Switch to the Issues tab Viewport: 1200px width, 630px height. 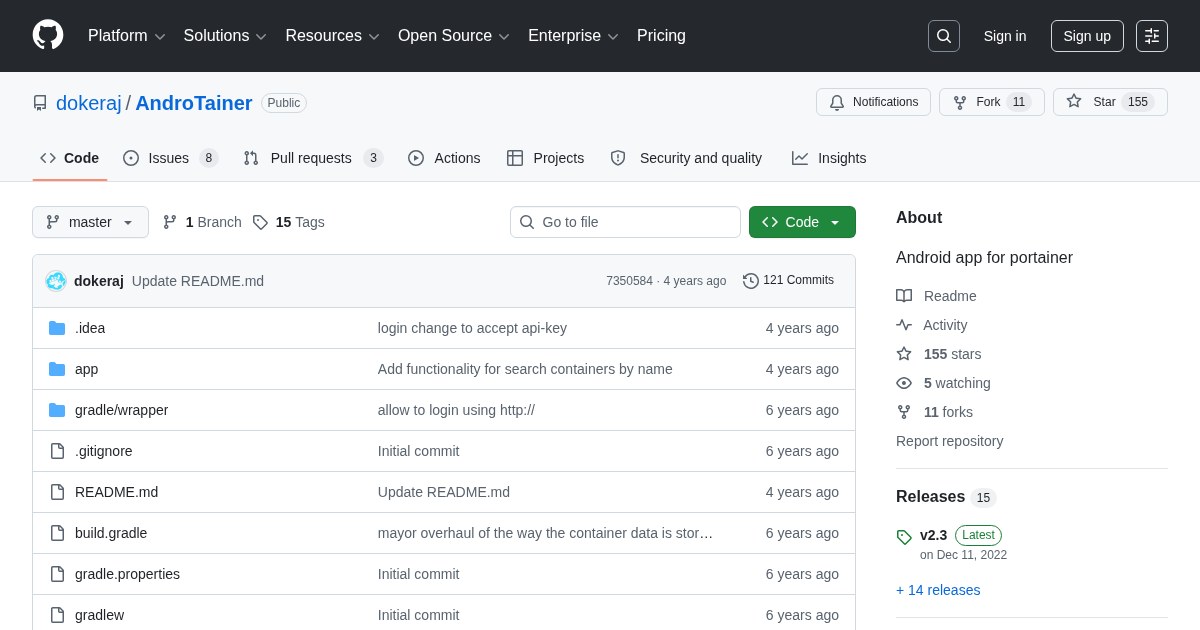[170, 158]
